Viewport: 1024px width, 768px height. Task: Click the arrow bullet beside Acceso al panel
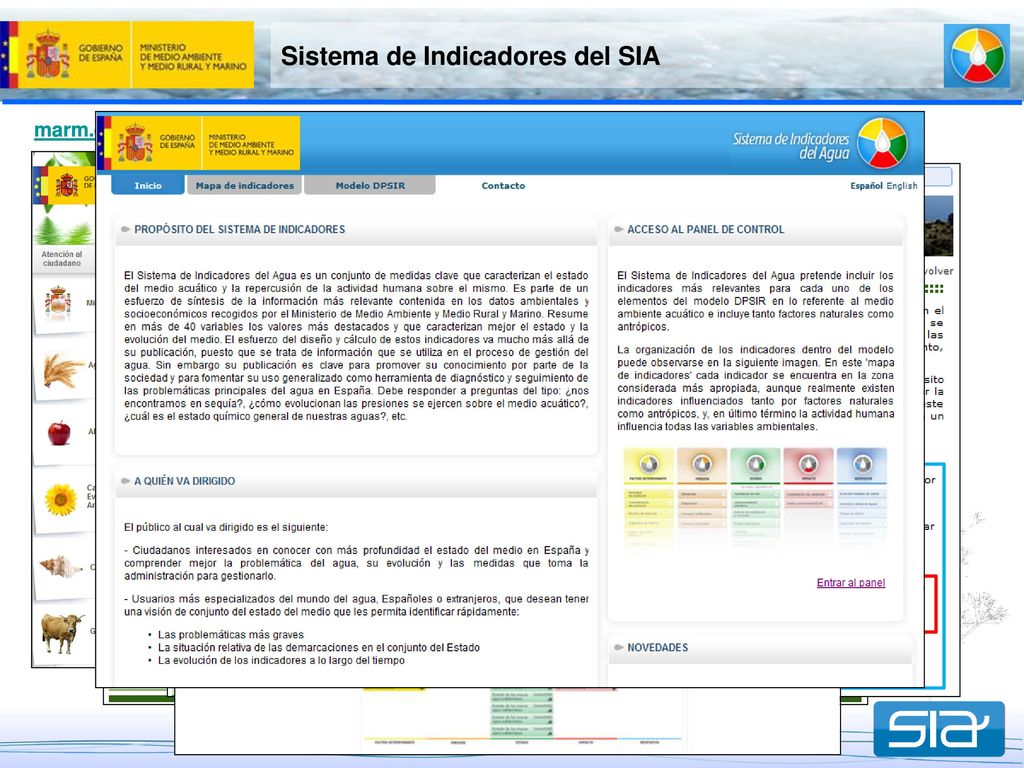(x=618, y=229)
